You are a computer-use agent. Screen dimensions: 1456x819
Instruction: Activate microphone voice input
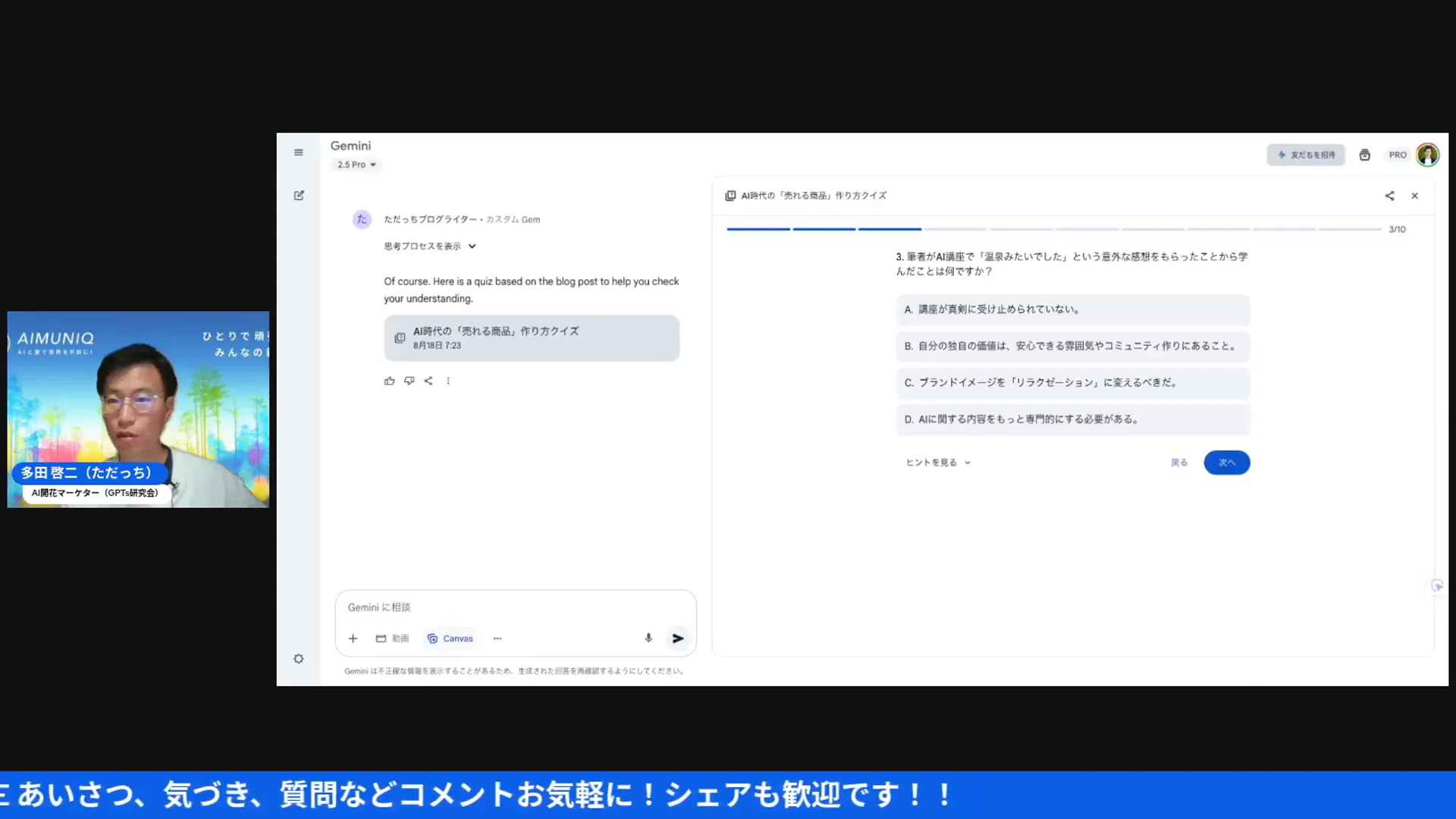[648, 639]
